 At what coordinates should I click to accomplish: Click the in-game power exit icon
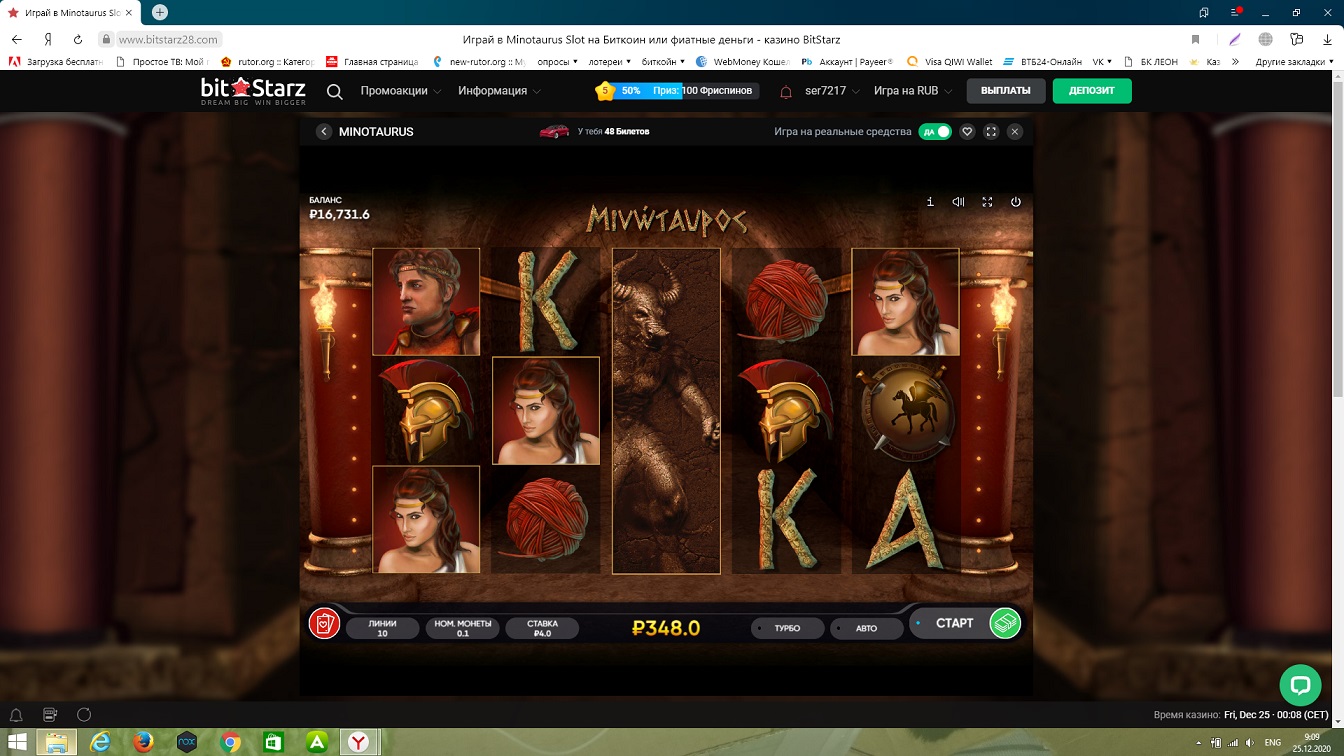[1016, 202]
